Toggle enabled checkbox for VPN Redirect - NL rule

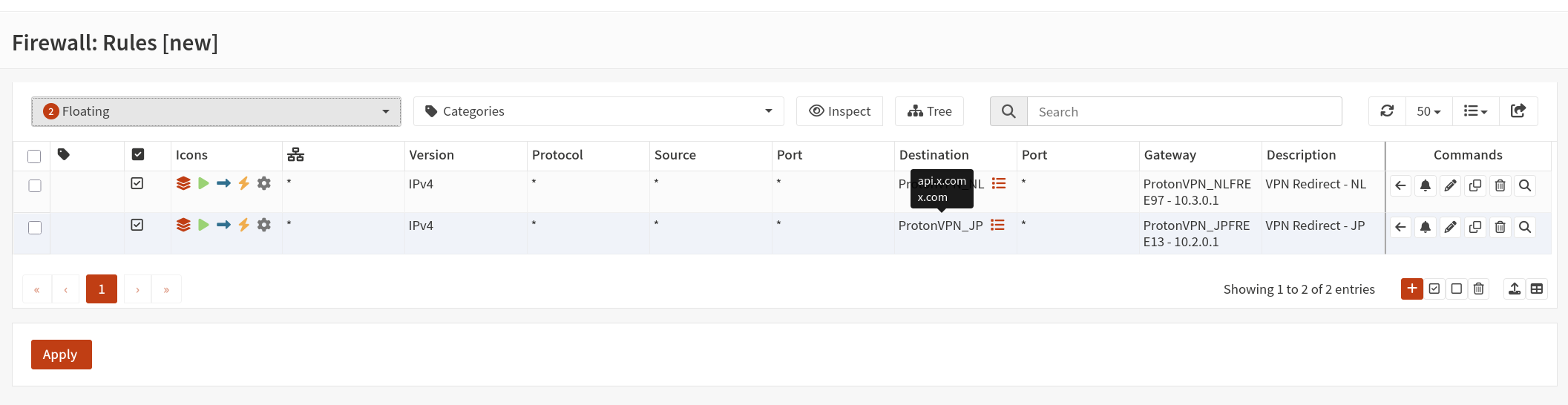[x=137, y=183]
